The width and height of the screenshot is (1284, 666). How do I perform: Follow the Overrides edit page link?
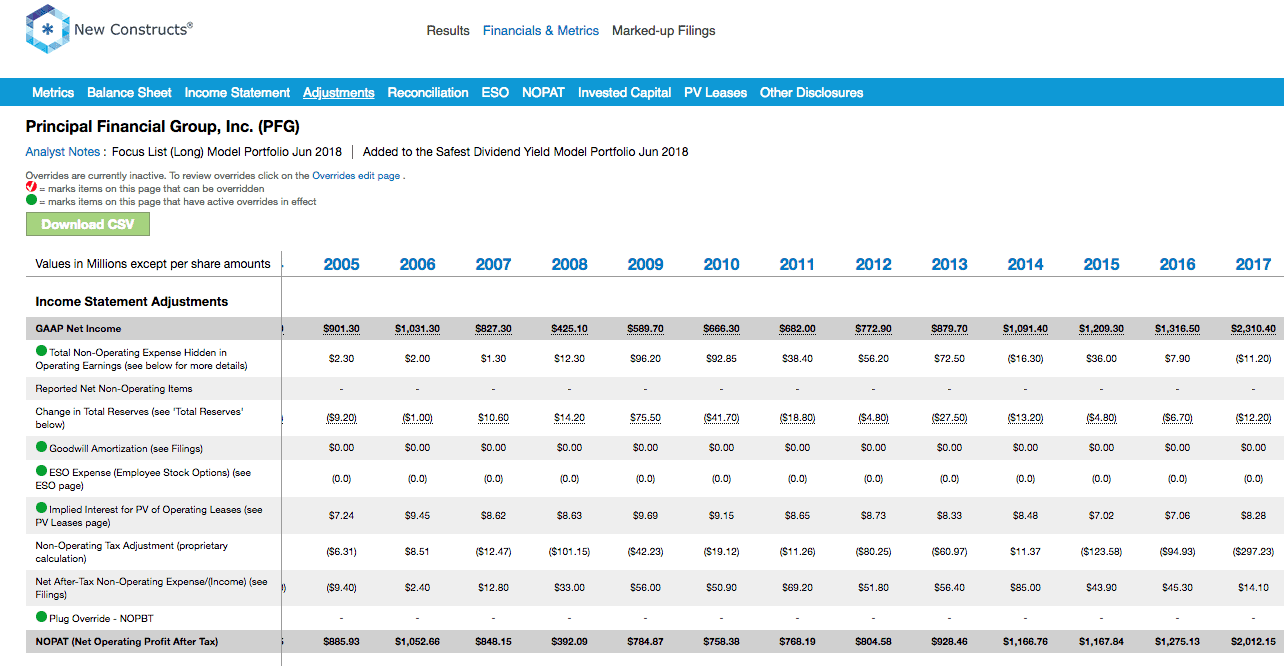[356, 175]
